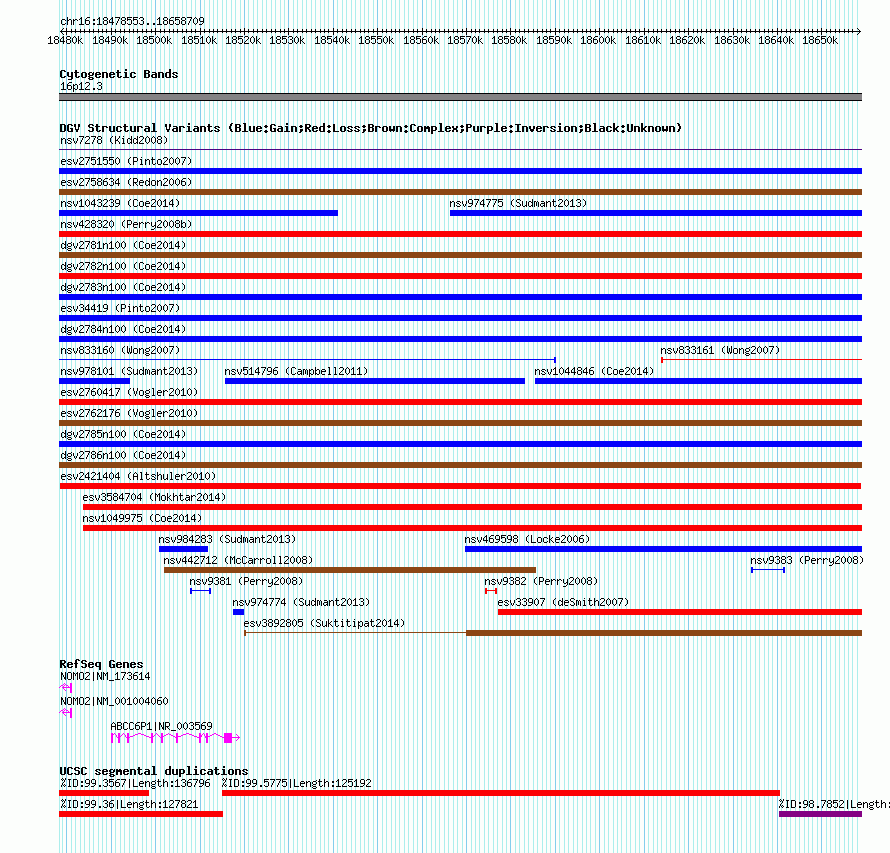The width and height of the screenshot is (890, 853).
Task: Select the esv3892805 (Suktitipat2014) label
Action: [x=325, y=623]
